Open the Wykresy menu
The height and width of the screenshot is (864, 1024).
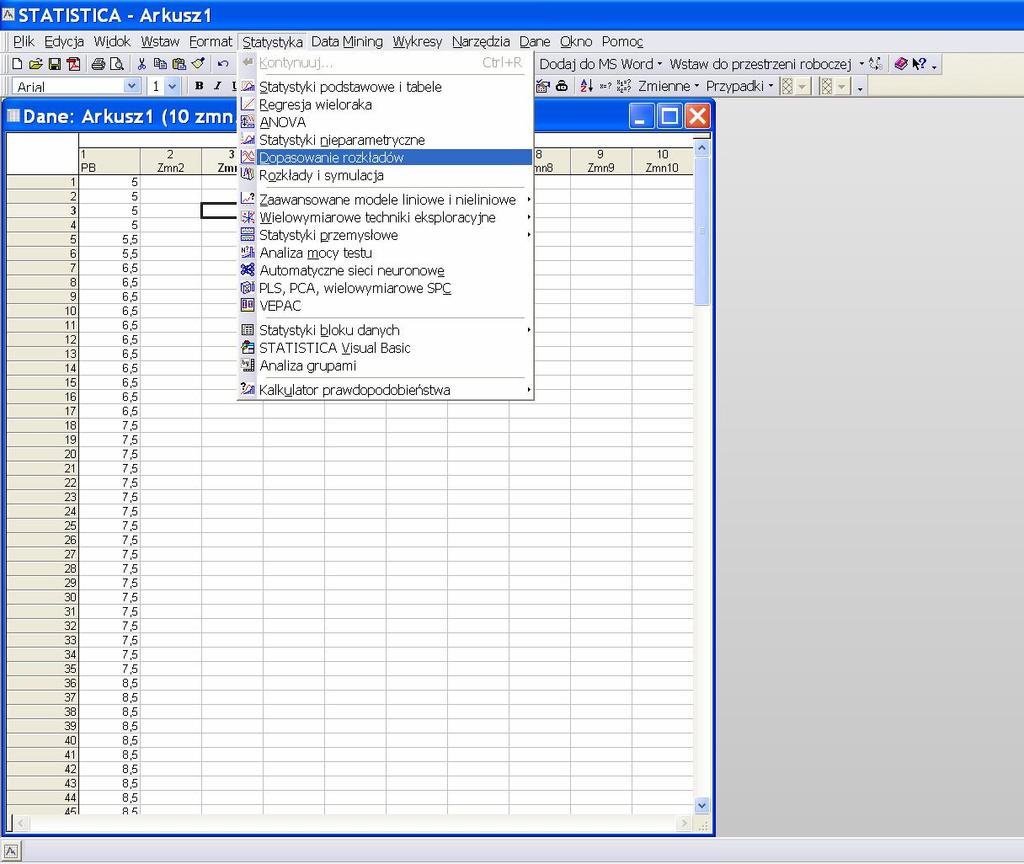click(417, 42)
